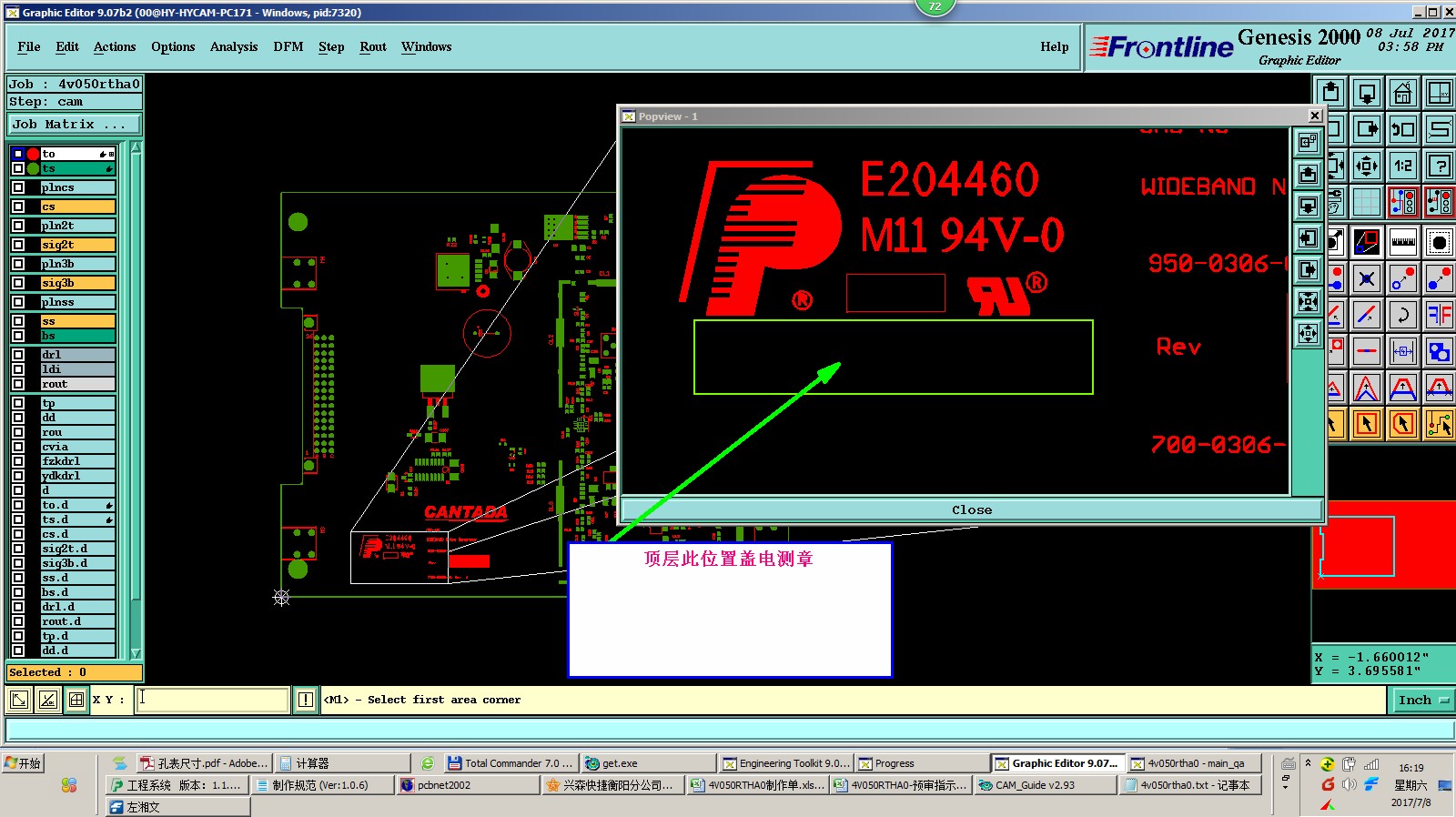Viewport: 1456px width, 817px height.
Task: Click the octagon pad display icon
Action: click(x=1439, y=242)
